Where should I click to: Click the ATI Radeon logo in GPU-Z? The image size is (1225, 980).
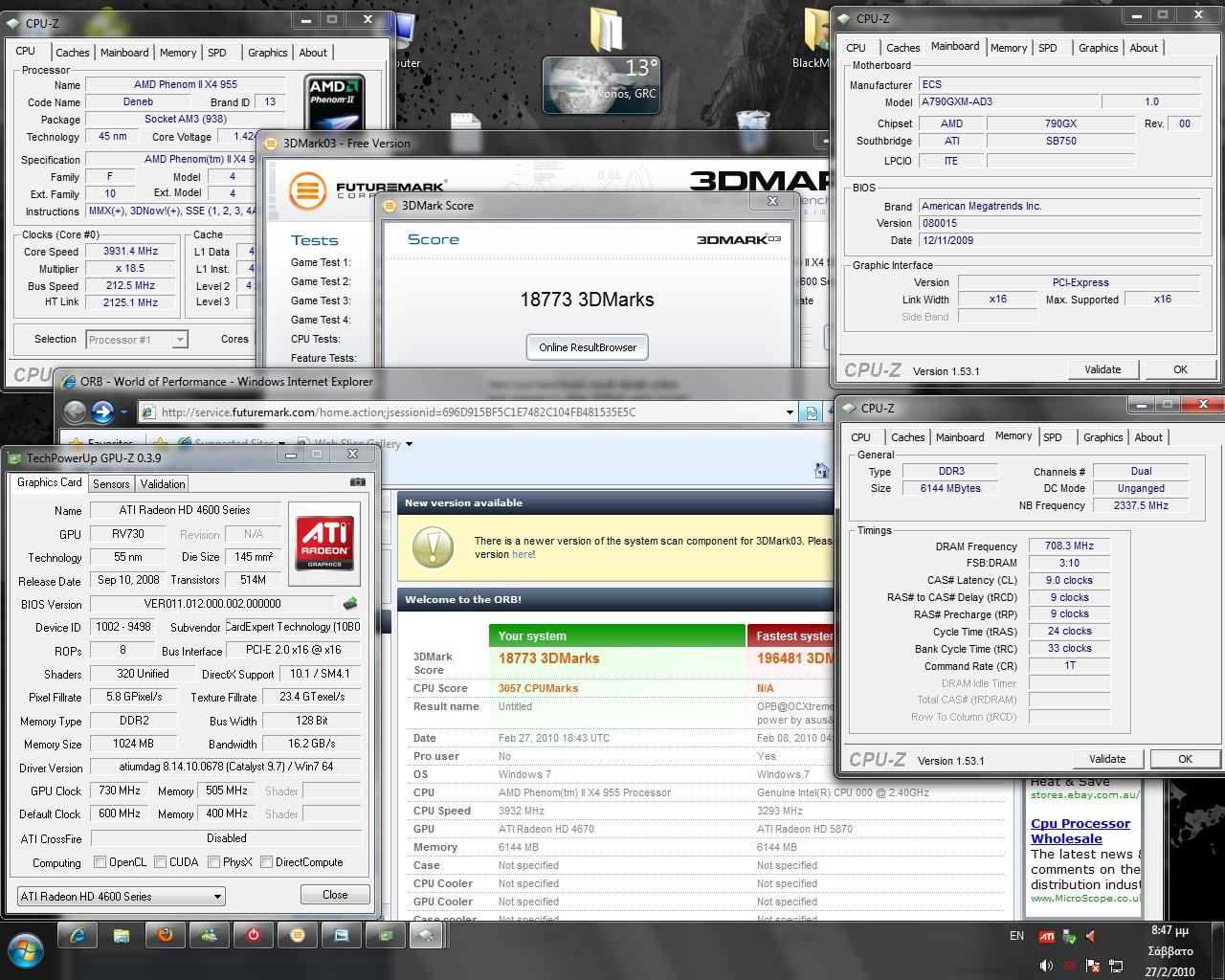(x=324, y=543)
